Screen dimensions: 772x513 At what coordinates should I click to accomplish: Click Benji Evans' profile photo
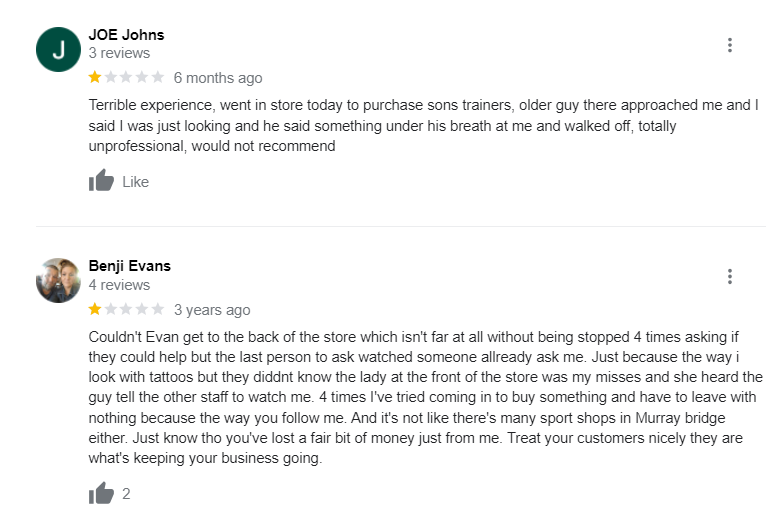pyautogui.click(x=58, y=280)
